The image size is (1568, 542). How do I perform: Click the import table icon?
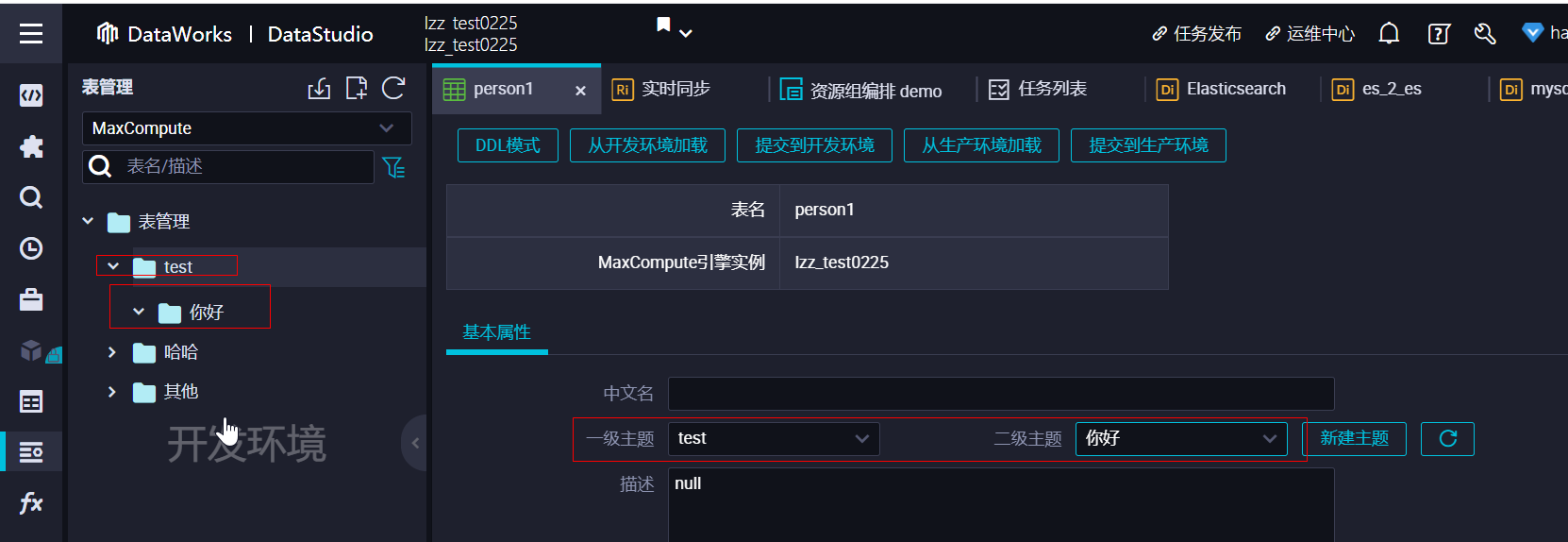tap(319, 89)
